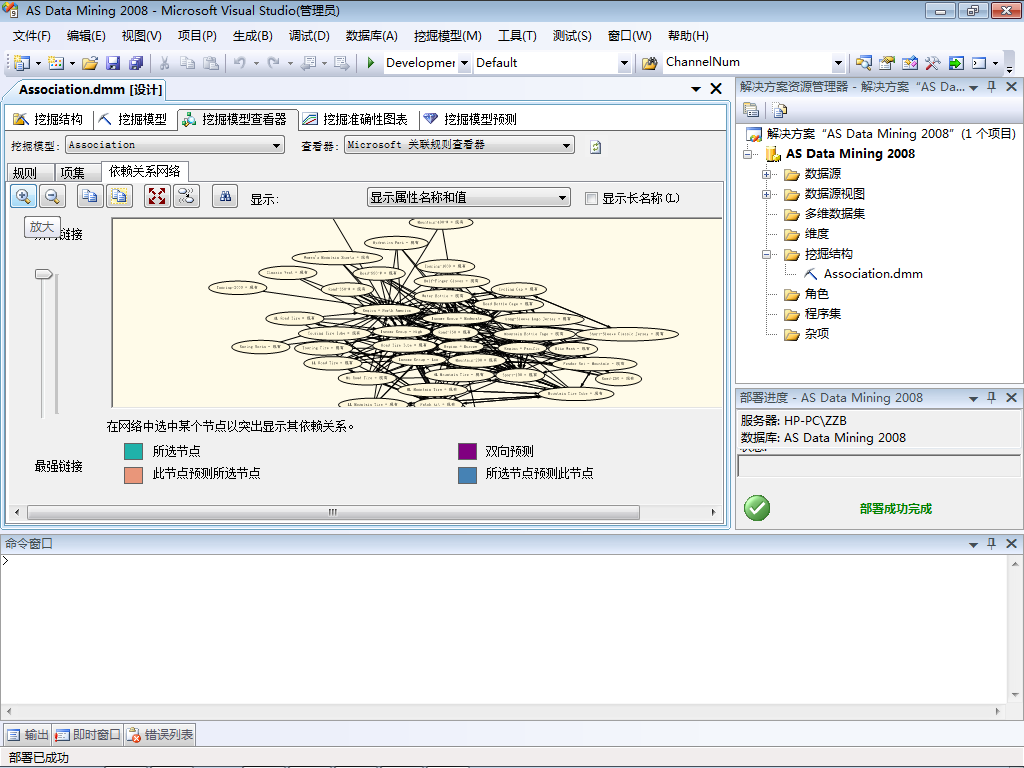This screenshot has height=768, width=1024.
Task: Collapse the 挖掘结构 folder node
Action: [767, 255]
